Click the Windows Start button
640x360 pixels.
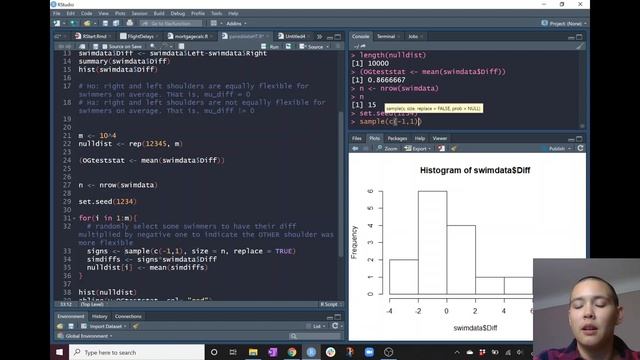coord(60,352)
